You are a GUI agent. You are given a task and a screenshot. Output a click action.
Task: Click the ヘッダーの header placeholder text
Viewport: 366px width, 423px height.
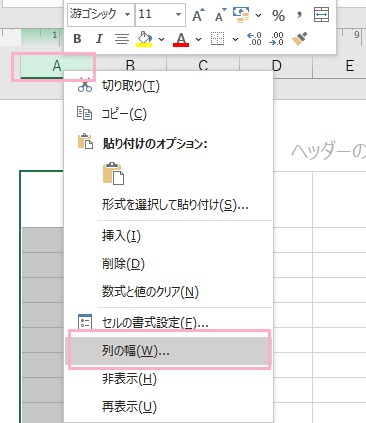pos(328,151)
